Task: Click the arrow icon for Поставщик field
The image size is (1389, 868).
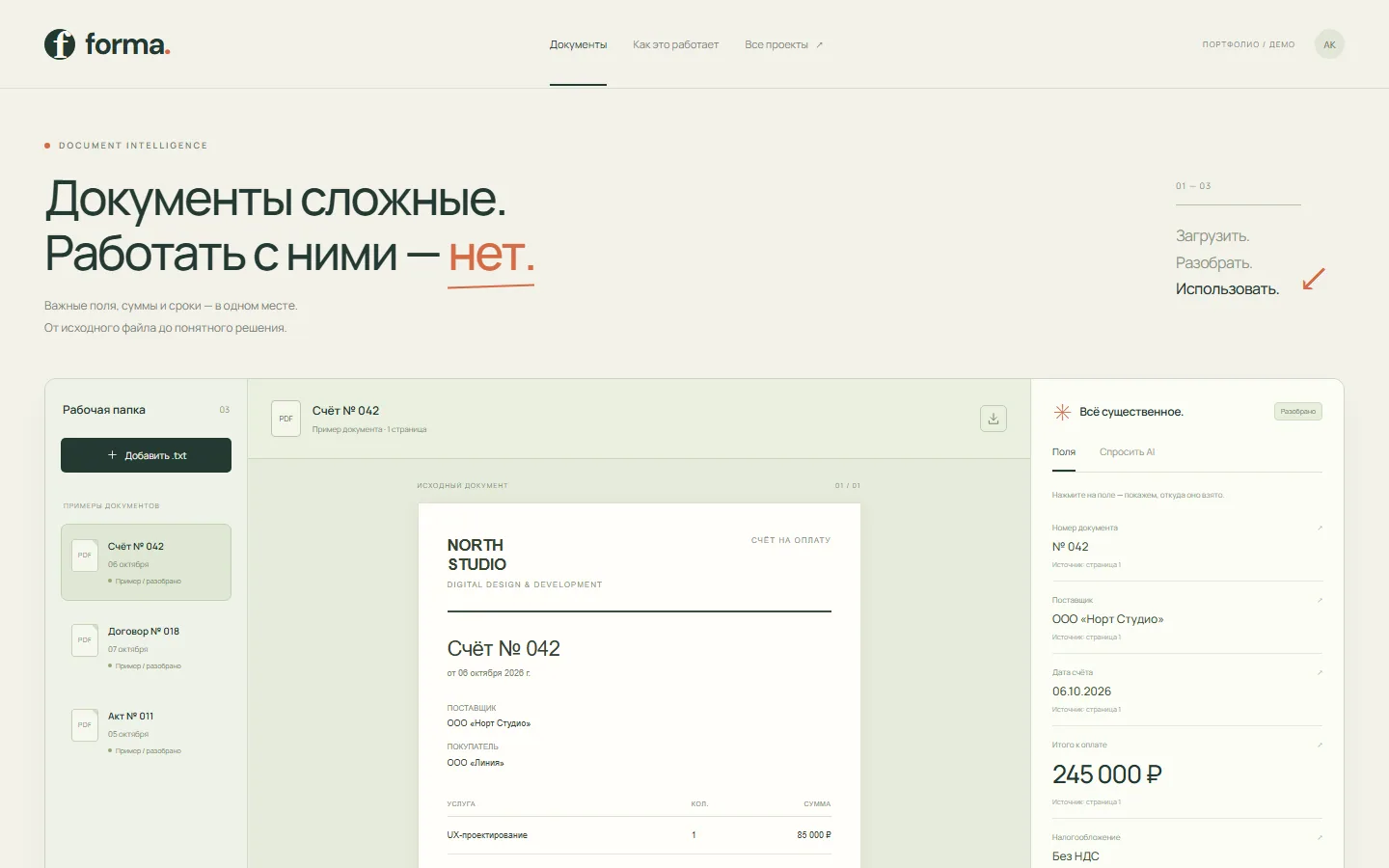Action: [1320, 600]
